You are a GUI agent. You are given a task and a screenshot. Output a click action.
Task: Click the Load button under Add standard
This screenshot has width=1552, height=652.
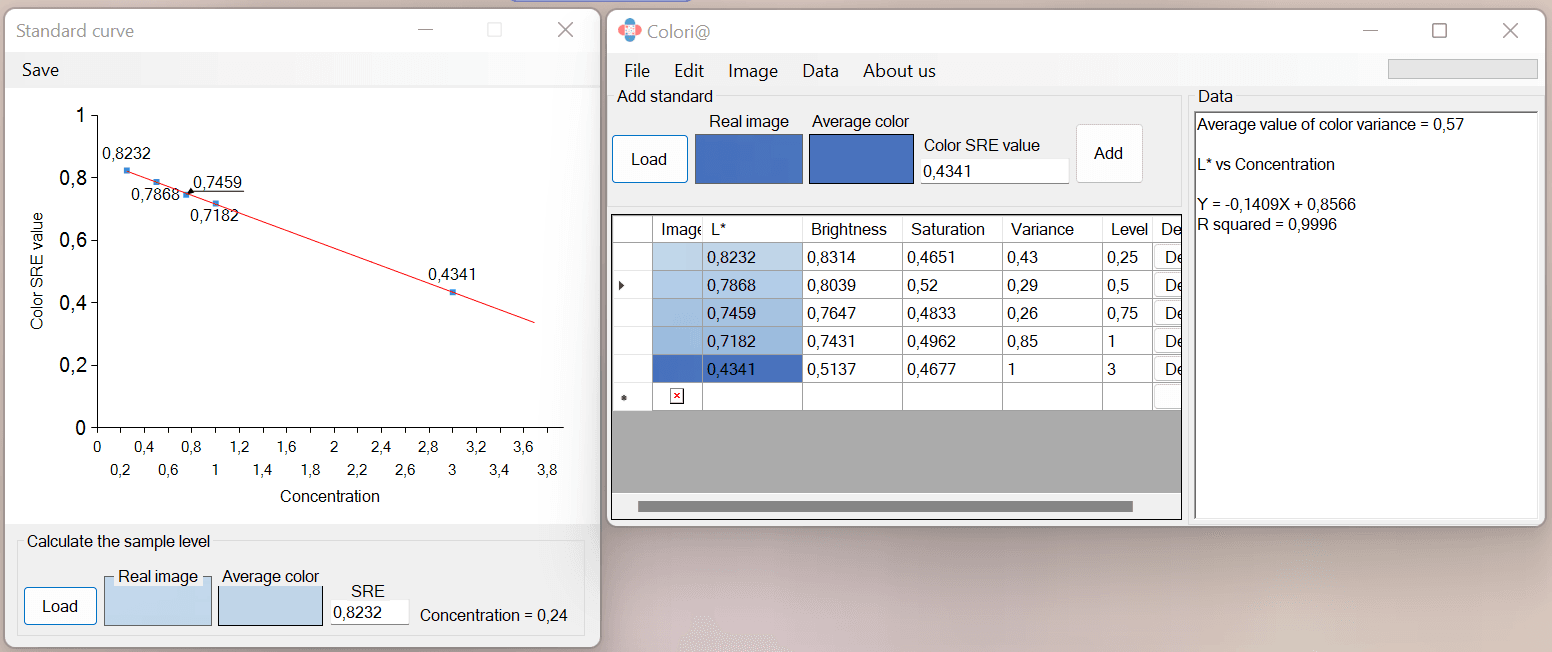coord(649,158)
